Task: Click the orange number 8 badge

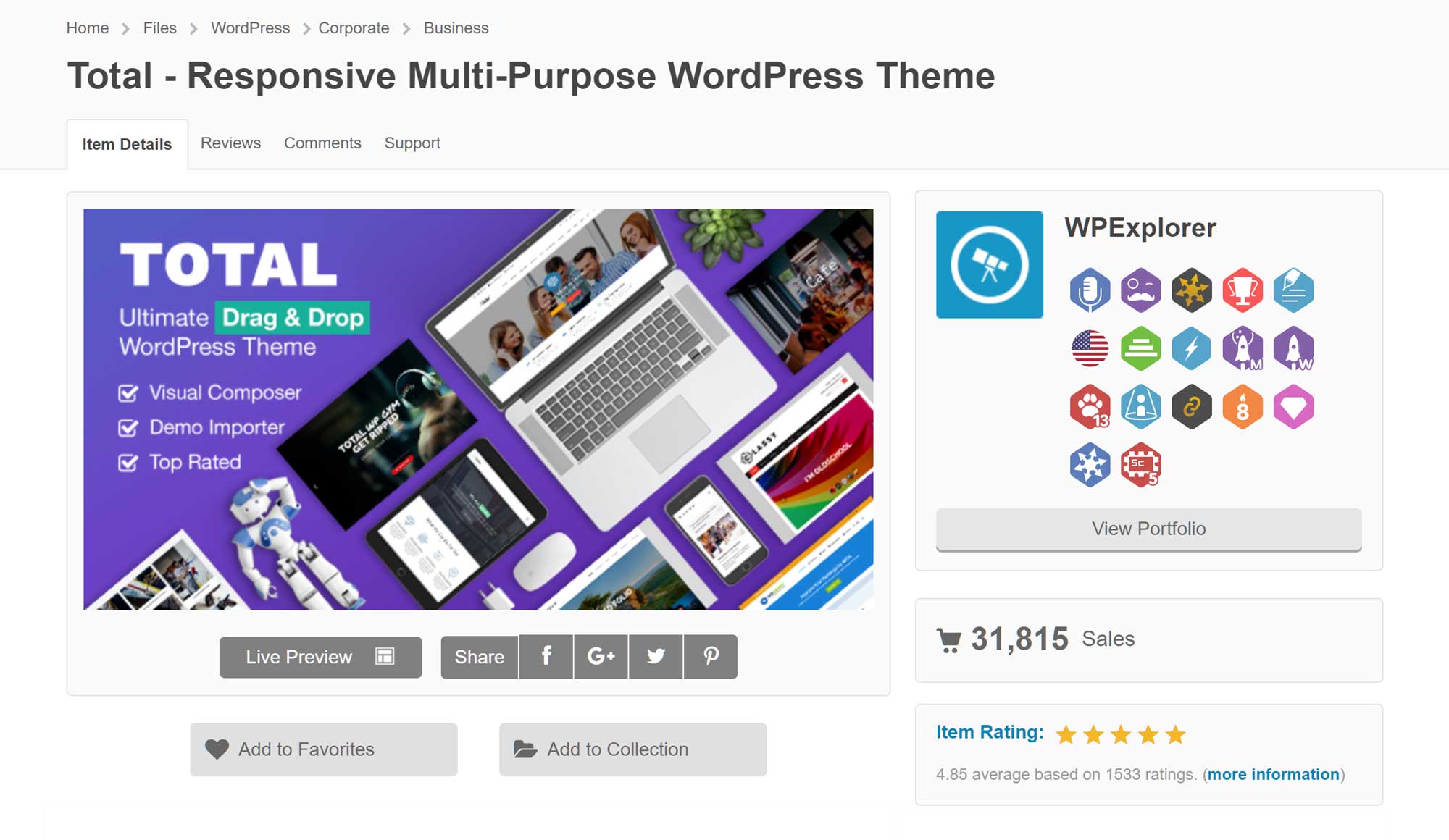Action: point(1243,406)
